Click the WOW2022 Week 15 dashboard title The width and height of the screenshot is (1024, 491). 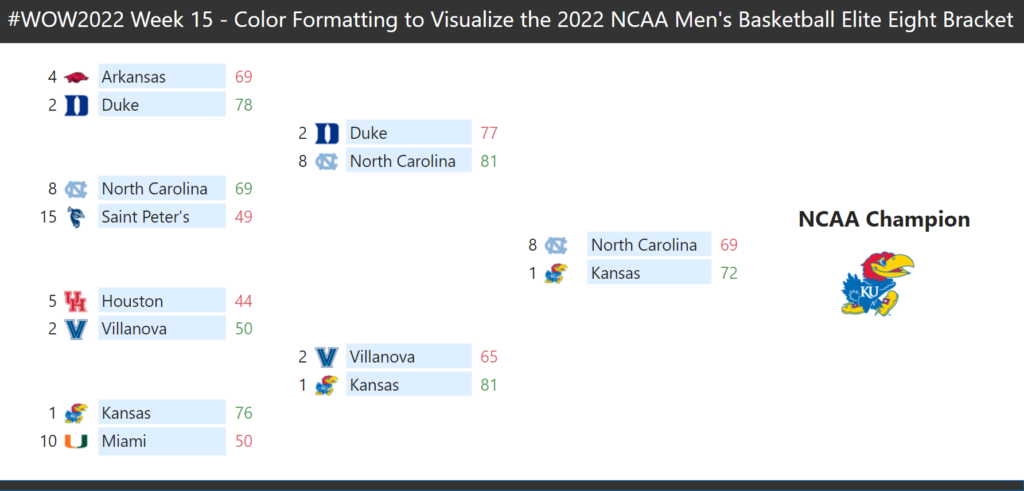pos(511,20)
